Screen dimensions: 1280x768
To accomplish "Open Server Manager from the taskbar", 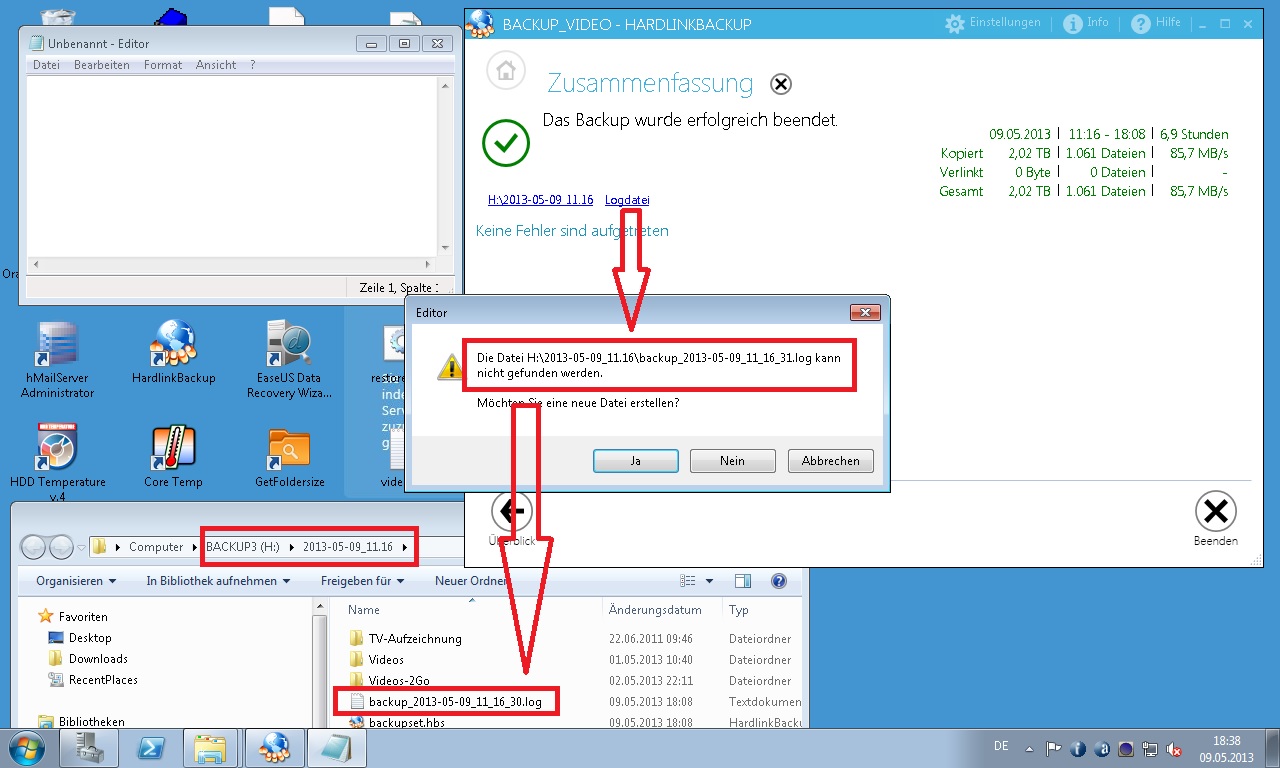I will point(90,748).
